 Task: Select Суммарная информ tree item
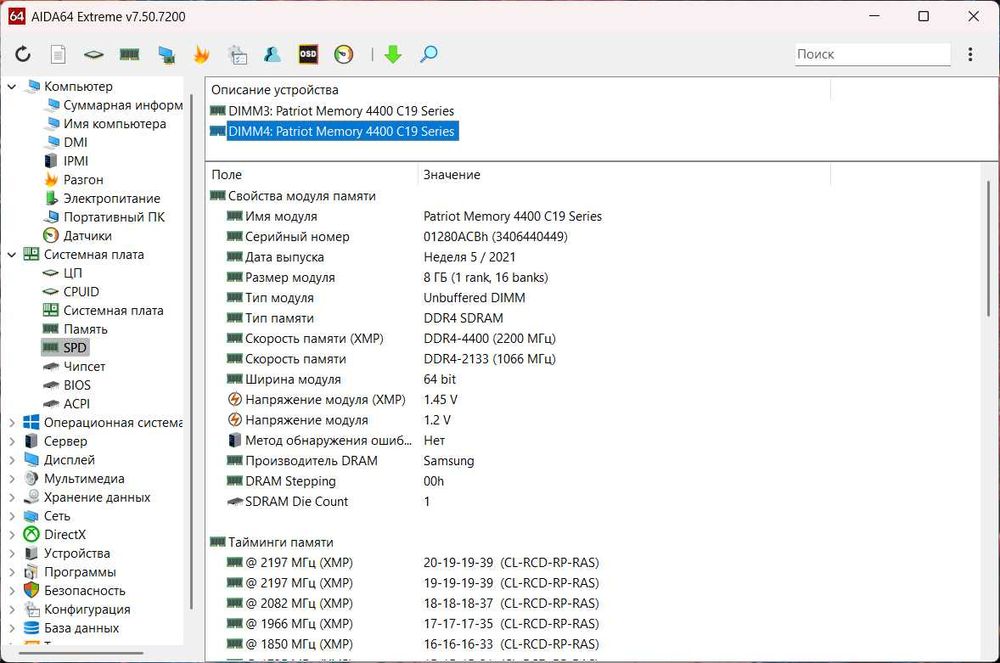[114, 105]
